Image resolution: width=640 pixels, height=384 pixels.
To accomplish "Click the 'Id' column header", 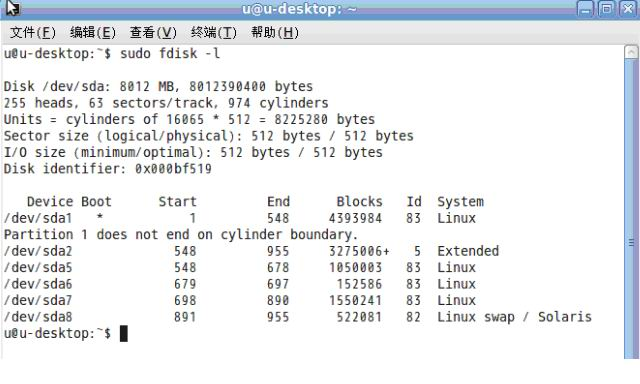I will [x=414, y=202].
